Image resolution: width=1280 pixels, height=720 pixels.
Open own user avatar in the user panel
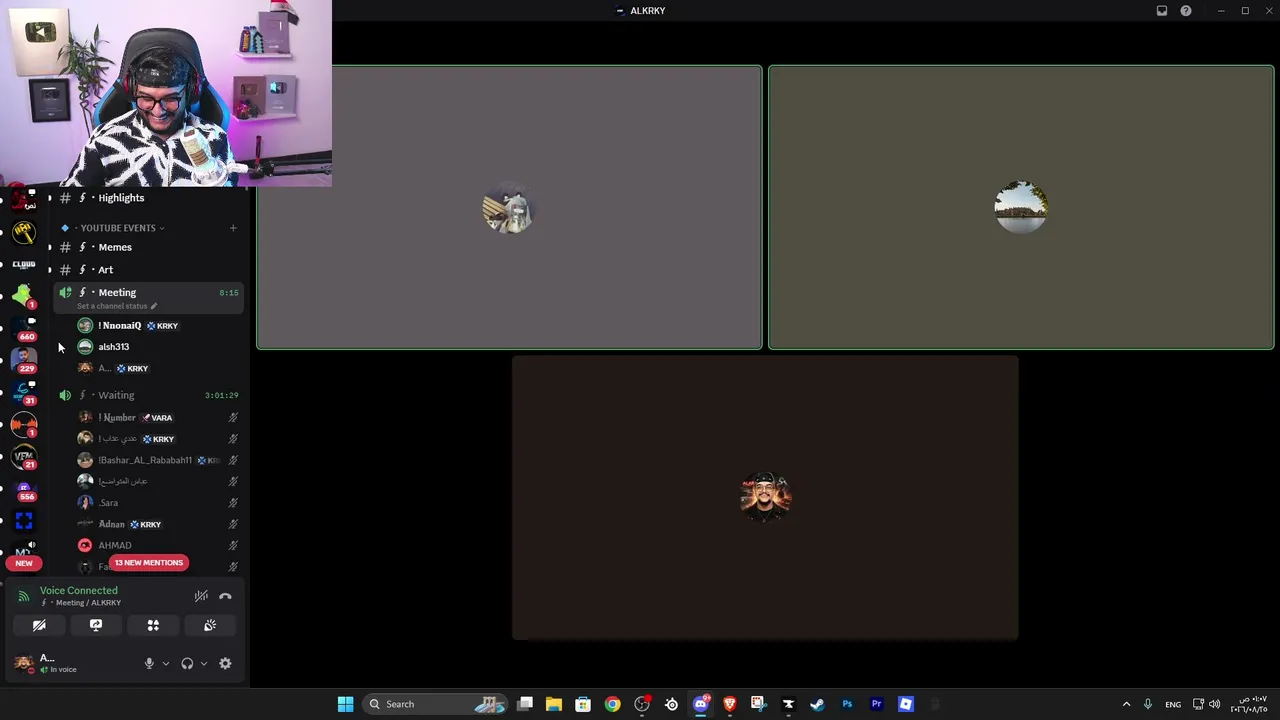23,663
